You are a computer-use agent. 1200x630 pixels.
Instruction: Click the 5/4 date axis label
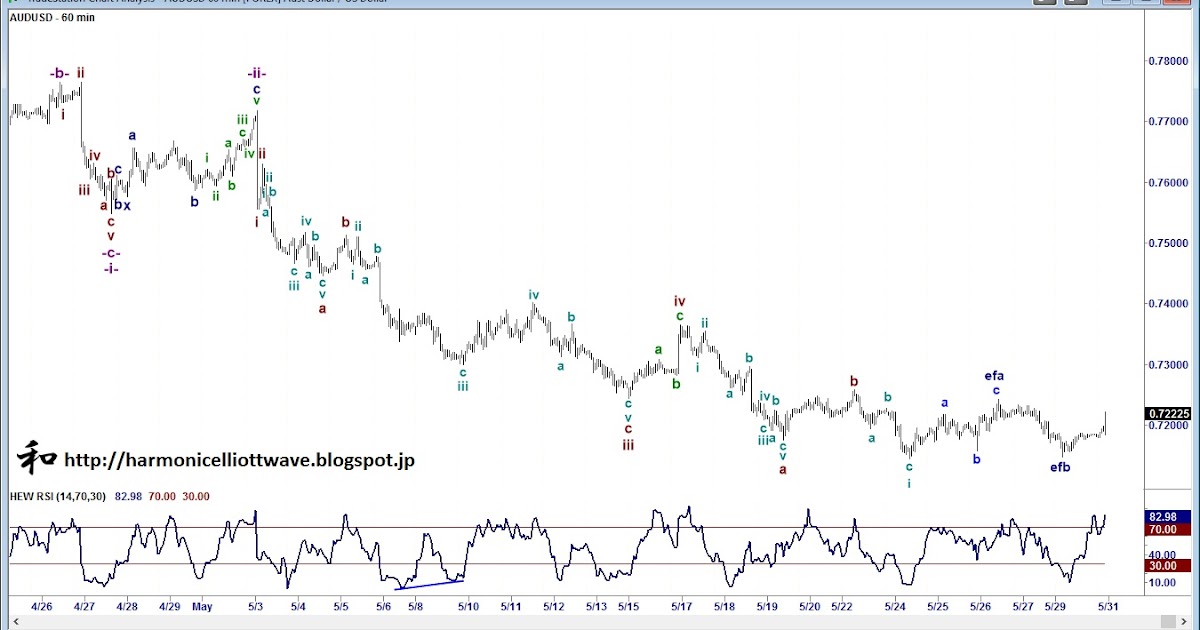[x=298, y=606]
